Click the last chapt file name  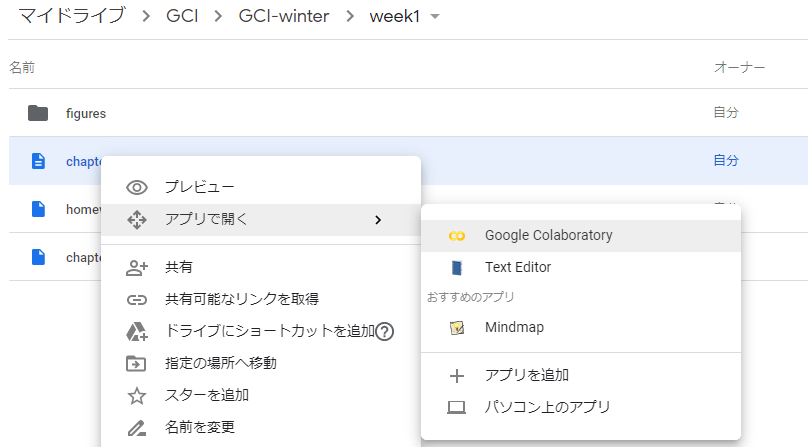pyautogui.click(x=83, y=257)
